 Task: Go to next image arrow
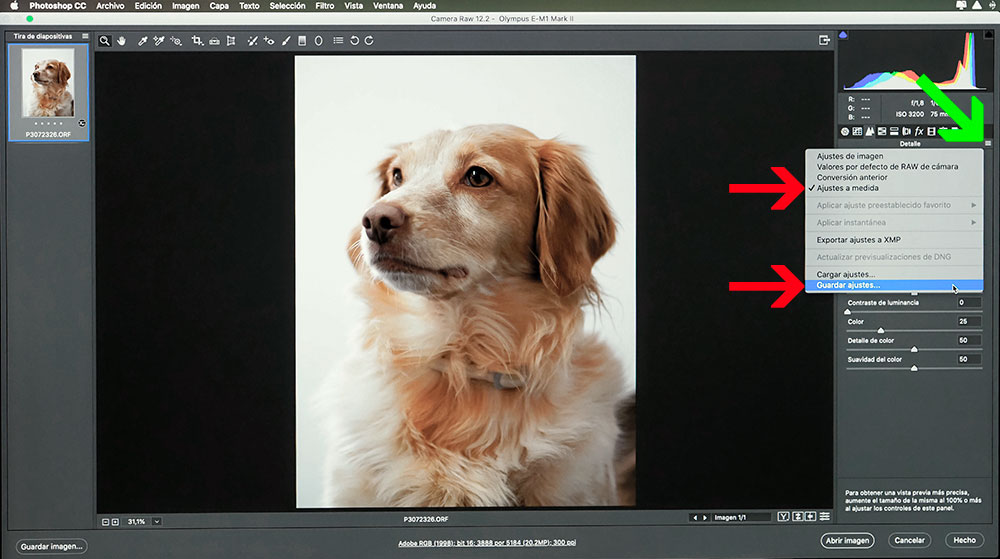(705, 518)
